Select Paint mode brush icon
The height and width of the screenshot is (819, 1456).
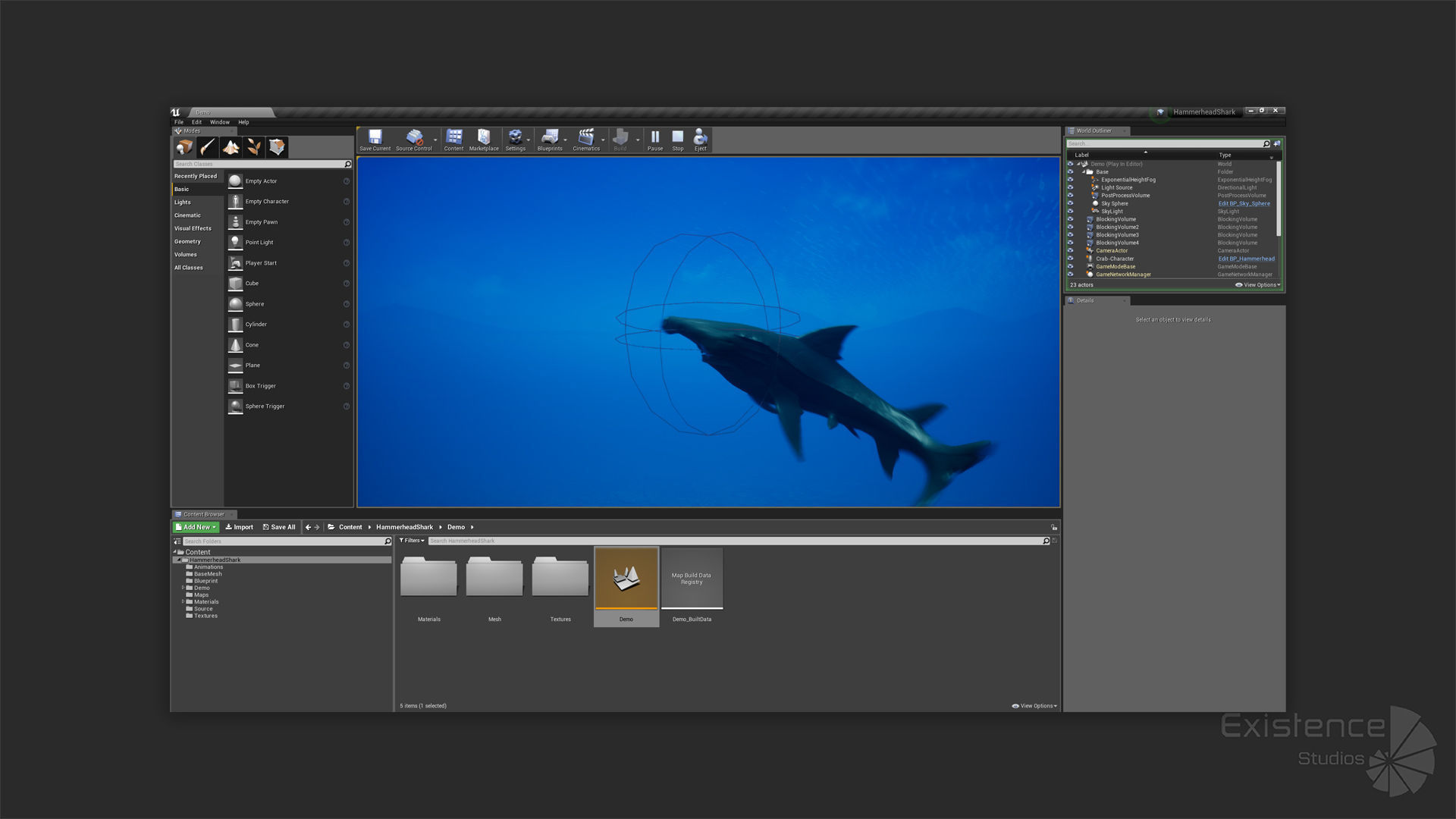click(x=208, y=147)
